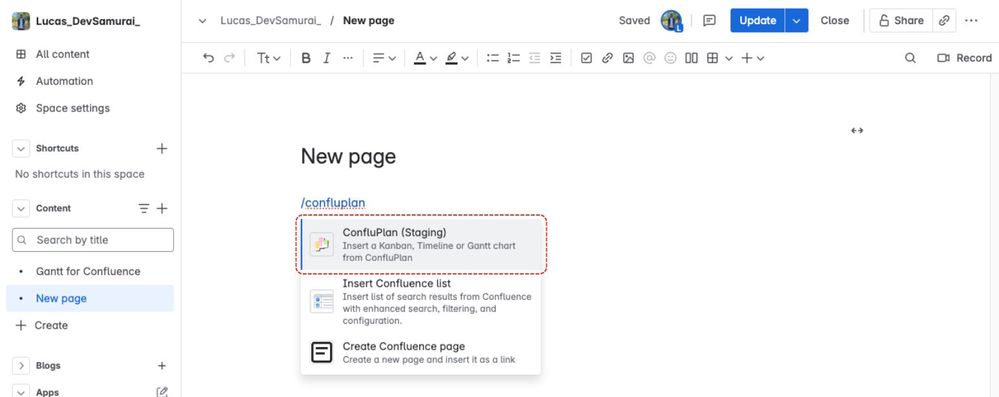
Task: Click the Apps edit pencil icon
Action: (162, 392)
